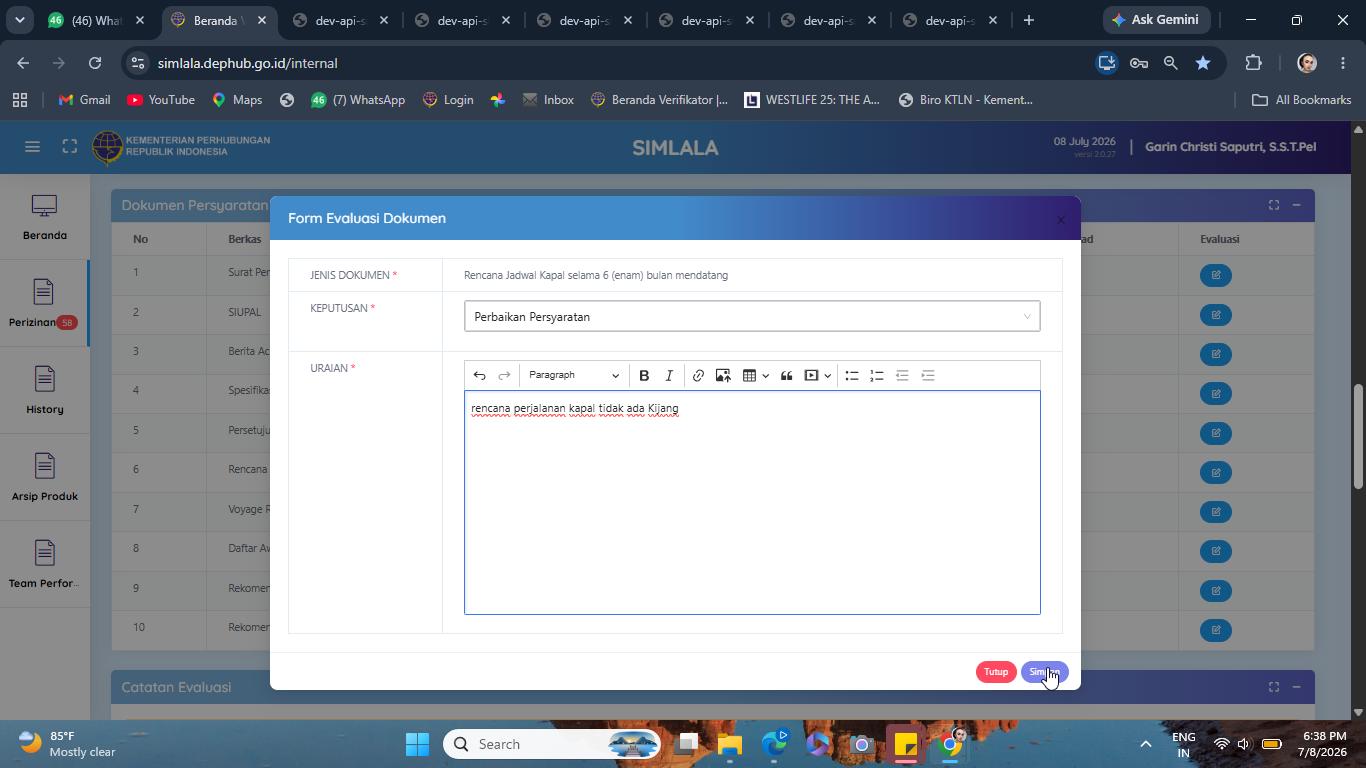
Task: Close the Form Evaluasi Dokumen dialog
Action: (x=1061, y=220)
